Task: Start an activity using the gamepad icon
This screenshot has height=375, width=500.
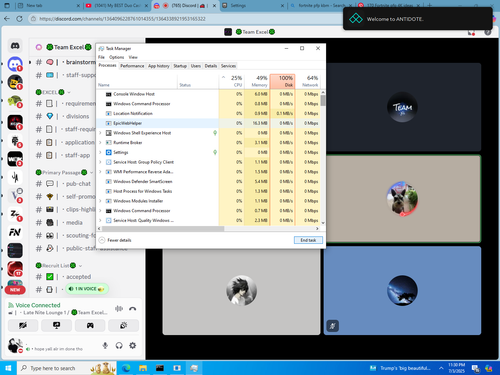Action: coord(90,325)
